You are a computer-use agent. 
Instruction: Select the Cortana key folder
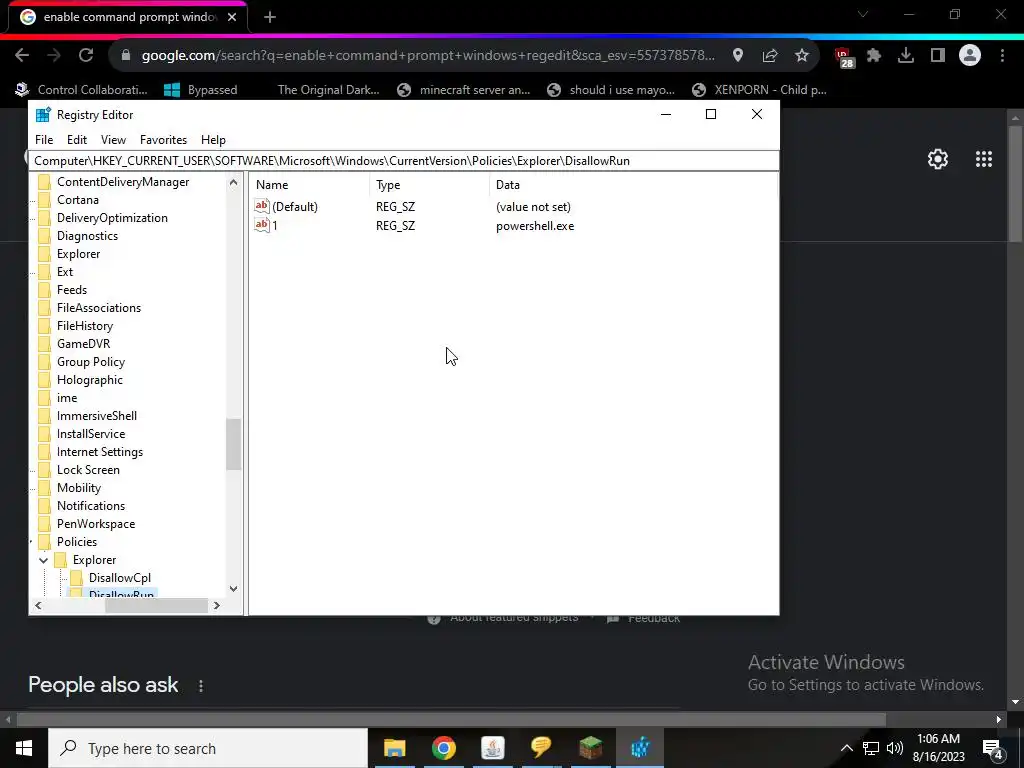(78, 200)
